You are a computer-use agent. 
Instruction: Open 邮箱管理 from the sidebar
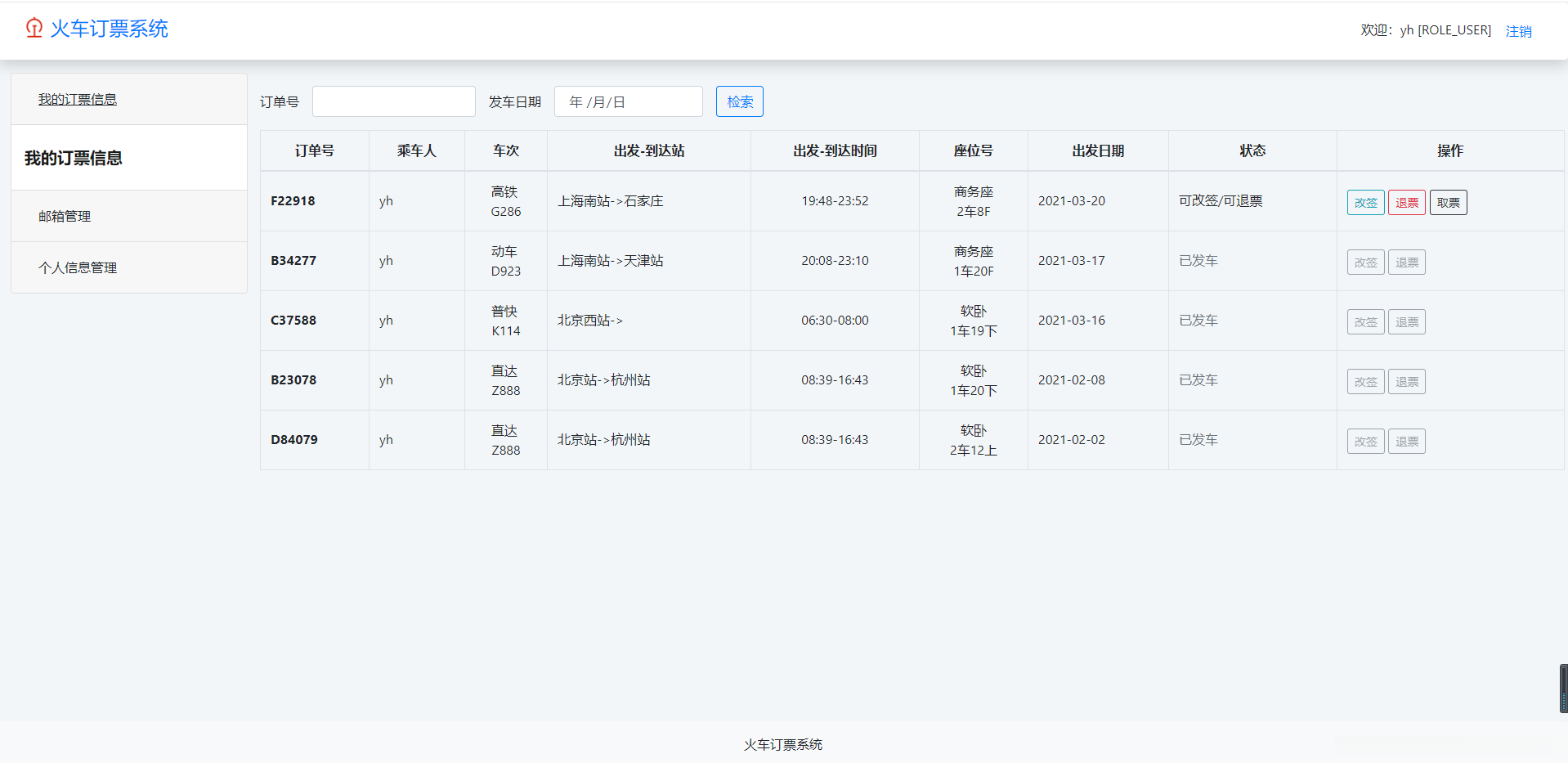click(65, 216)
